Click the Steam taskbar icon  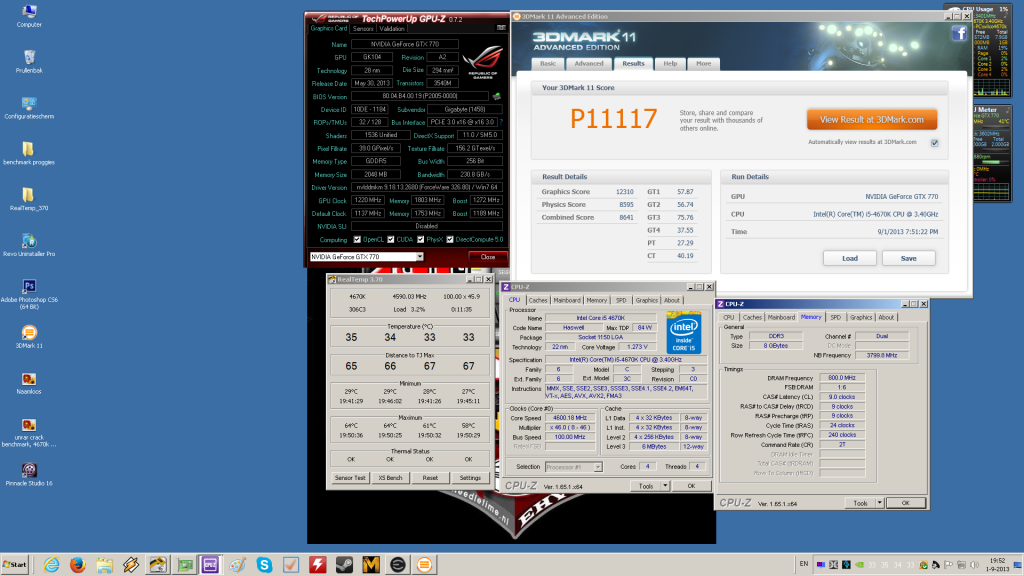pyautogui.click(x=344, y=564)
